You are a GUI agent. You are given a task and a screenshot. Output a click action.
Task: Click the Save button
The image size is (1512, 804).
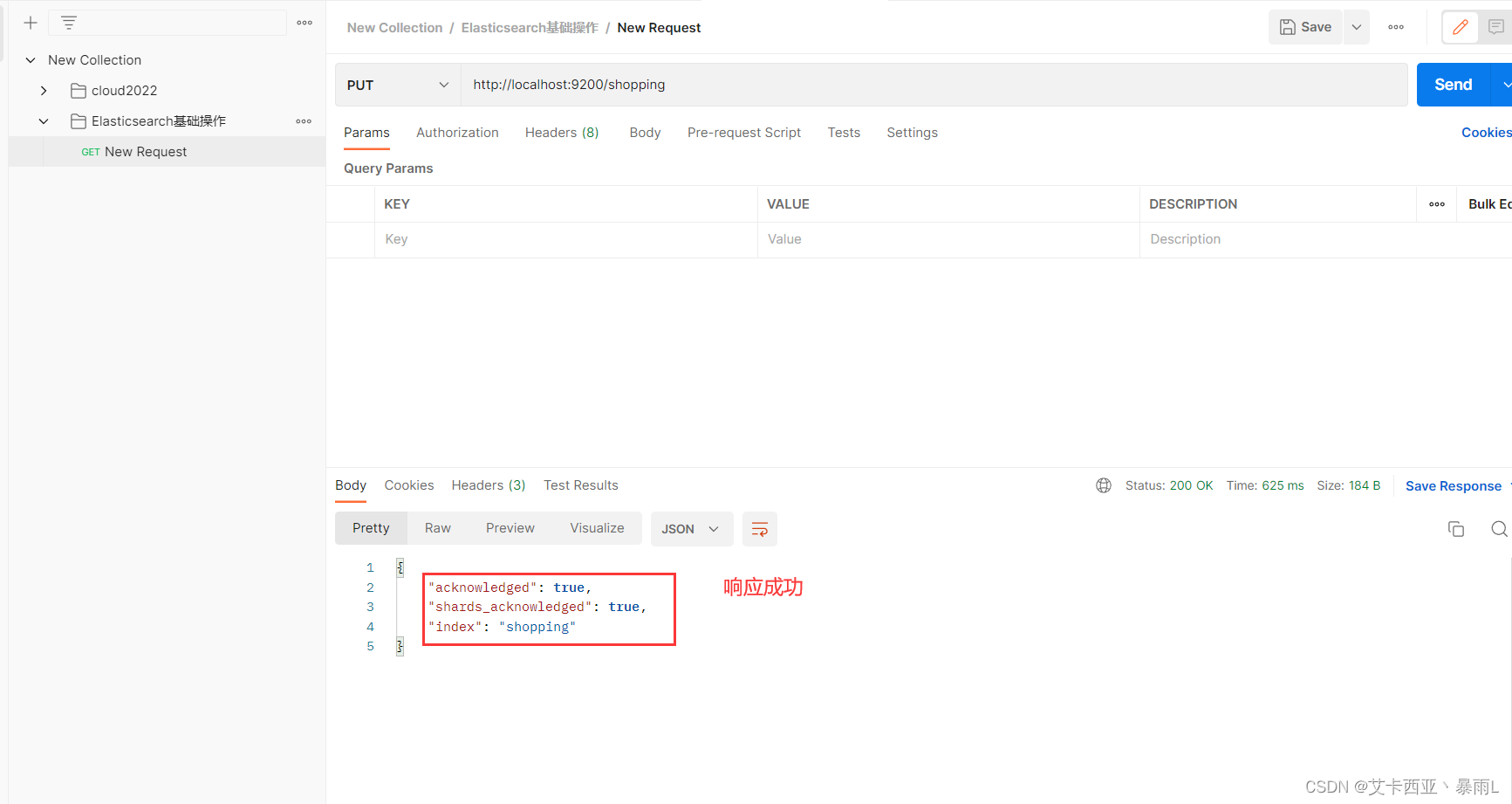(x=1305, y=27)
